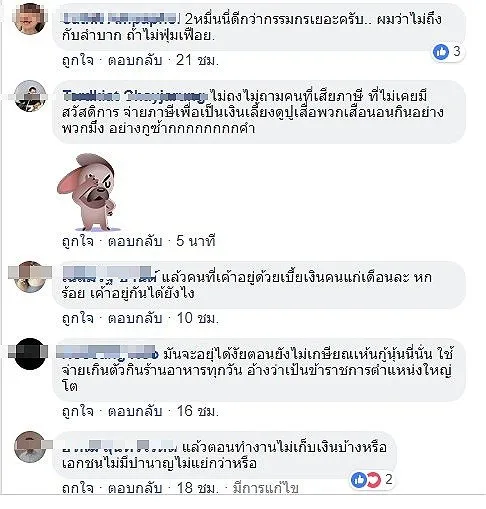Like the sticker comment posted 5 นาที ago
Viewport: 486px width, 509px height.
coord(78,241)
